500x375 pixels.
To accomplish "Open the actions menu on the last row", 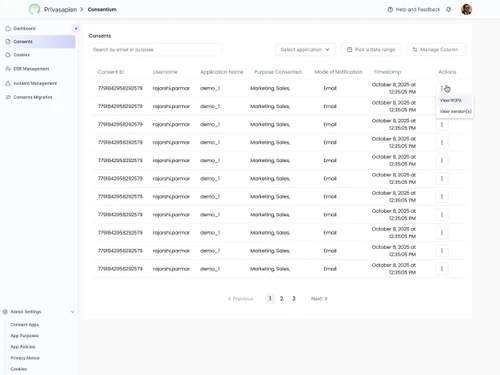I will [442, 269].
